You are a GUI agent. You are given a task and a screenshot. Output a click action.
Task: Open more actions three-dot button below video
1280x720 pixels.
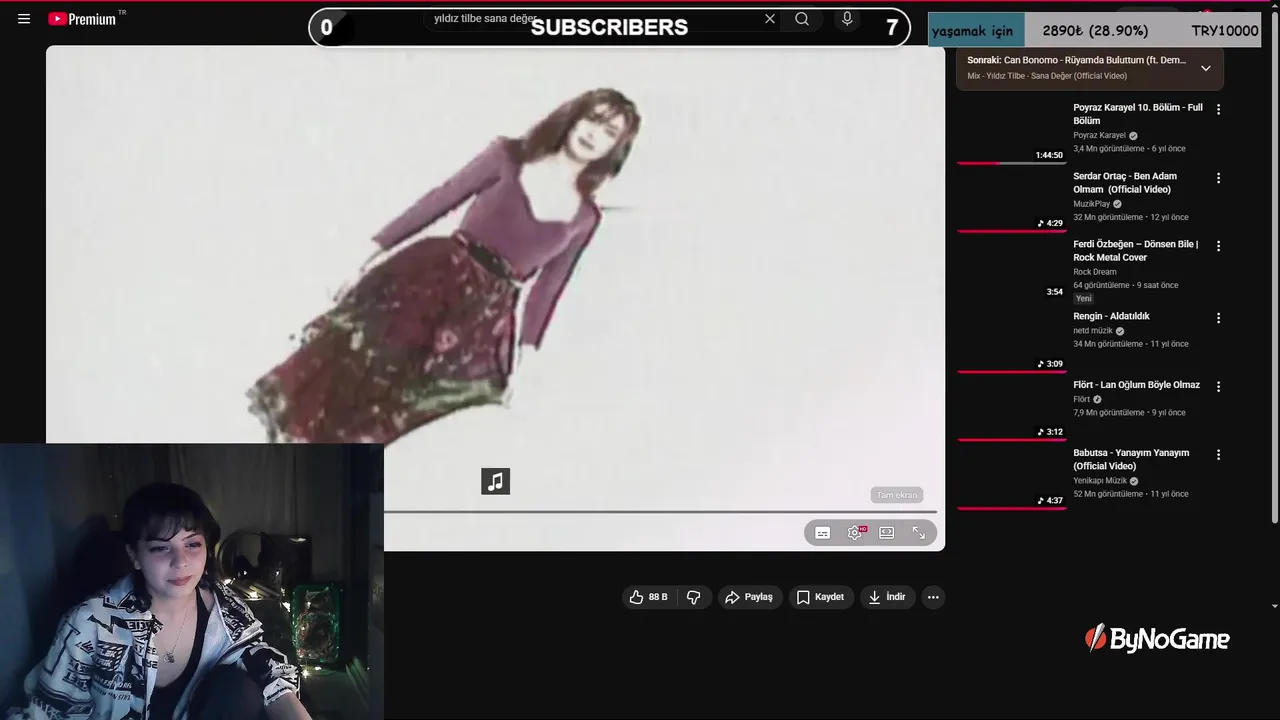click(x=933, y=597)
